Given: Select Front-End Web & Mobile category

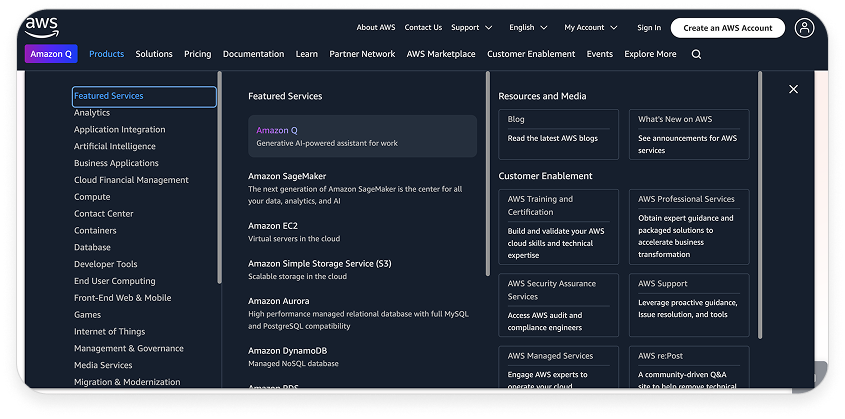Looking at the screenshot, I should (122, 298).
